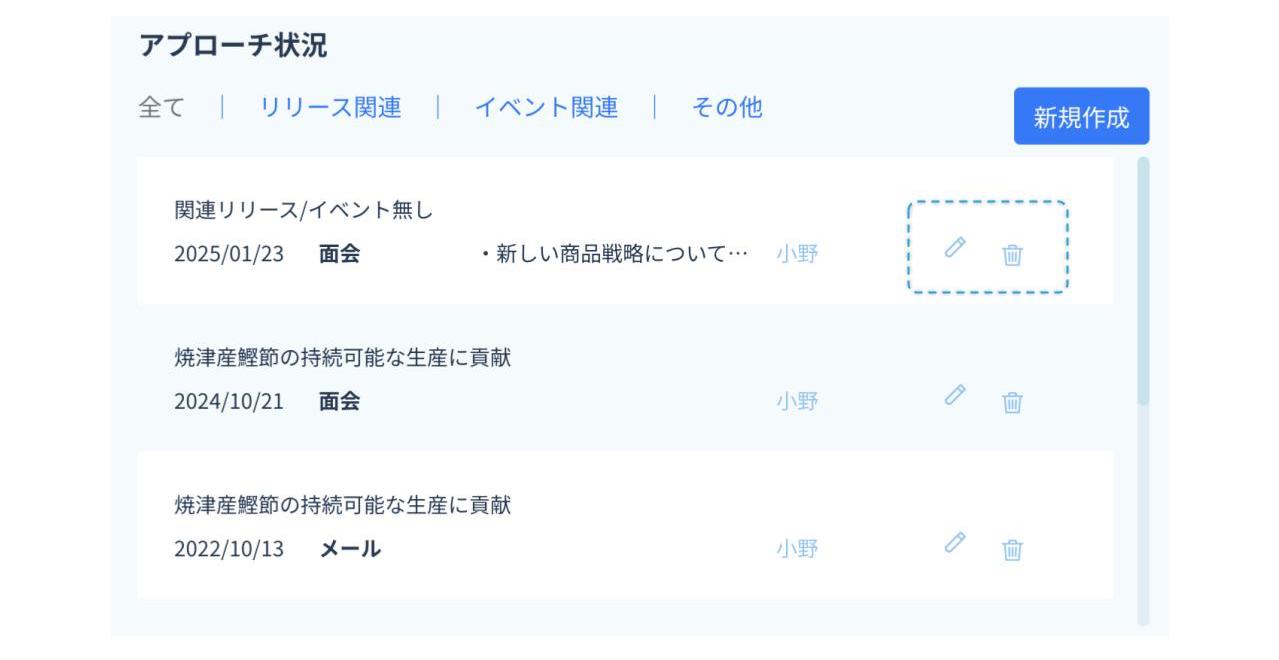Click the bold メール type label

(350, 549)
